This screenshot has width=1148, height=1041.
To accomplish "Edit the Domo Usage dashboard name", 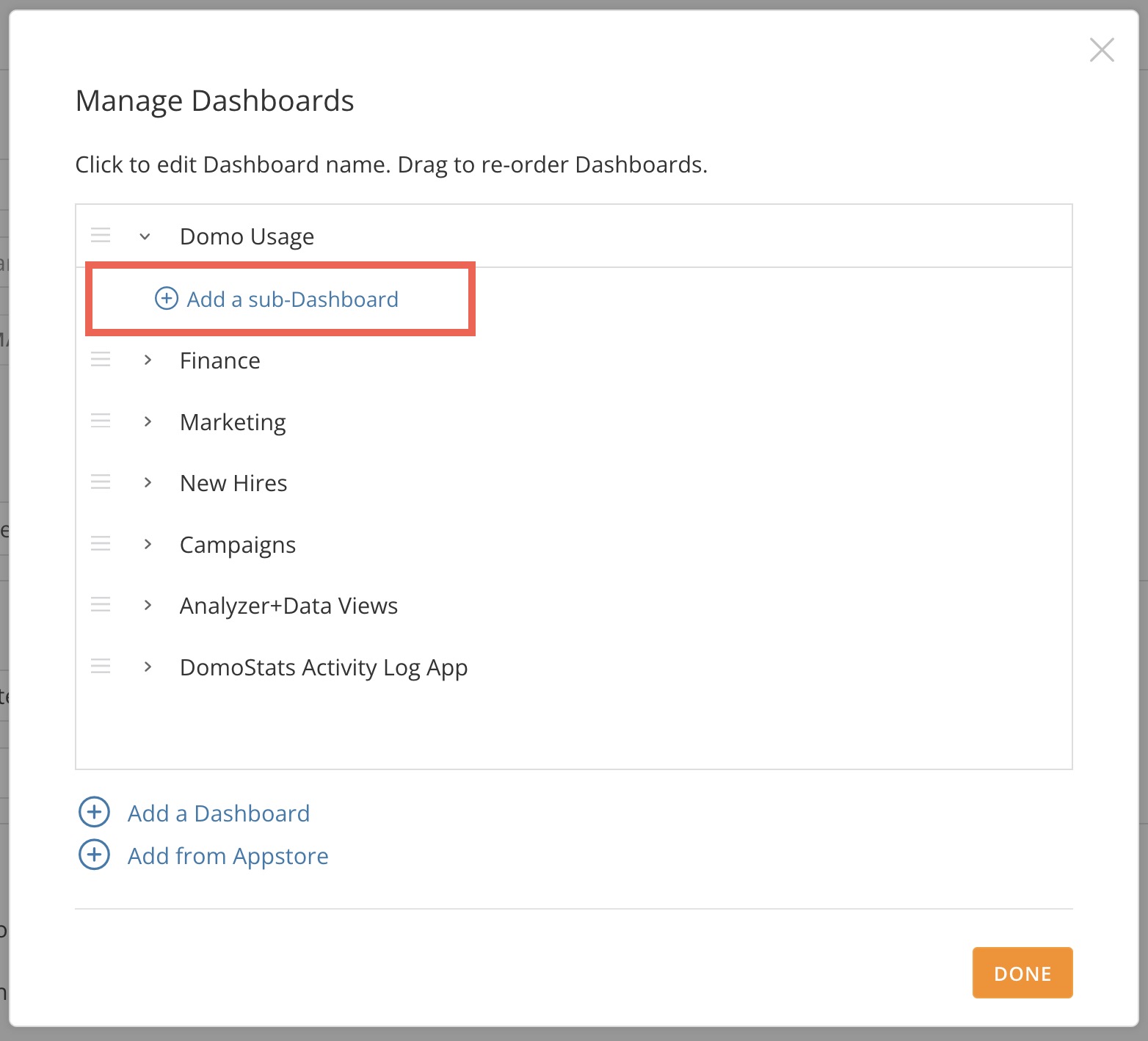I will click(x=247, y=236).
